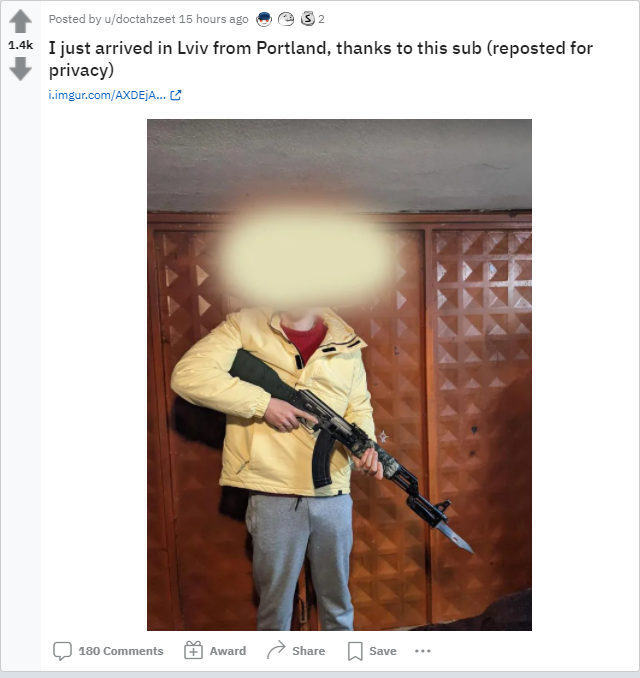Click the award count '2'
Image resolution: width=640 pixels, height=678 pixels.
click(321, 19)
